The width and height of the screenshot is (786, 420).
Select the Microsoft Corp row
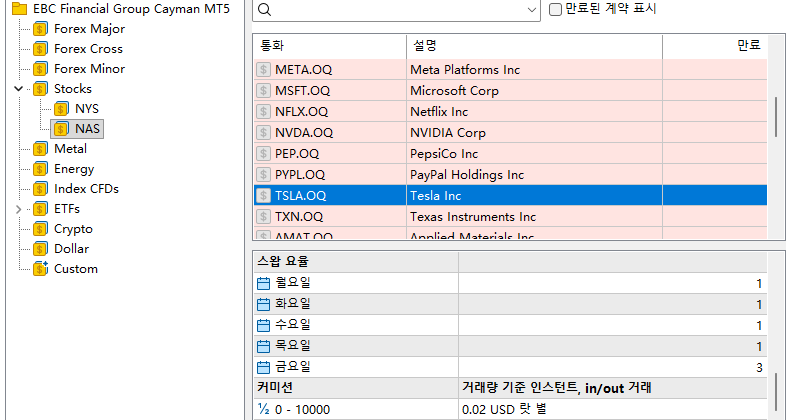[510, 91]
